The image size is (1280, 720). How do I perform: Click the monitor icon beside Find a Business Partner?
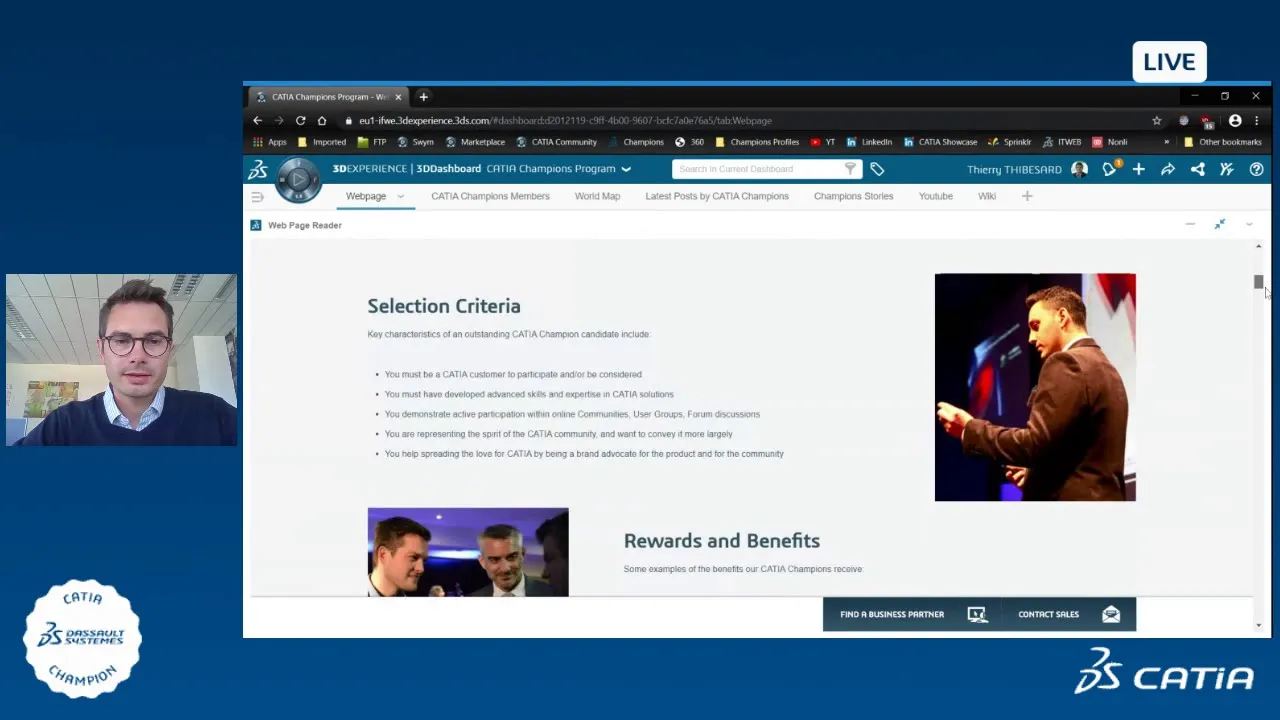(x=977, y=615)
